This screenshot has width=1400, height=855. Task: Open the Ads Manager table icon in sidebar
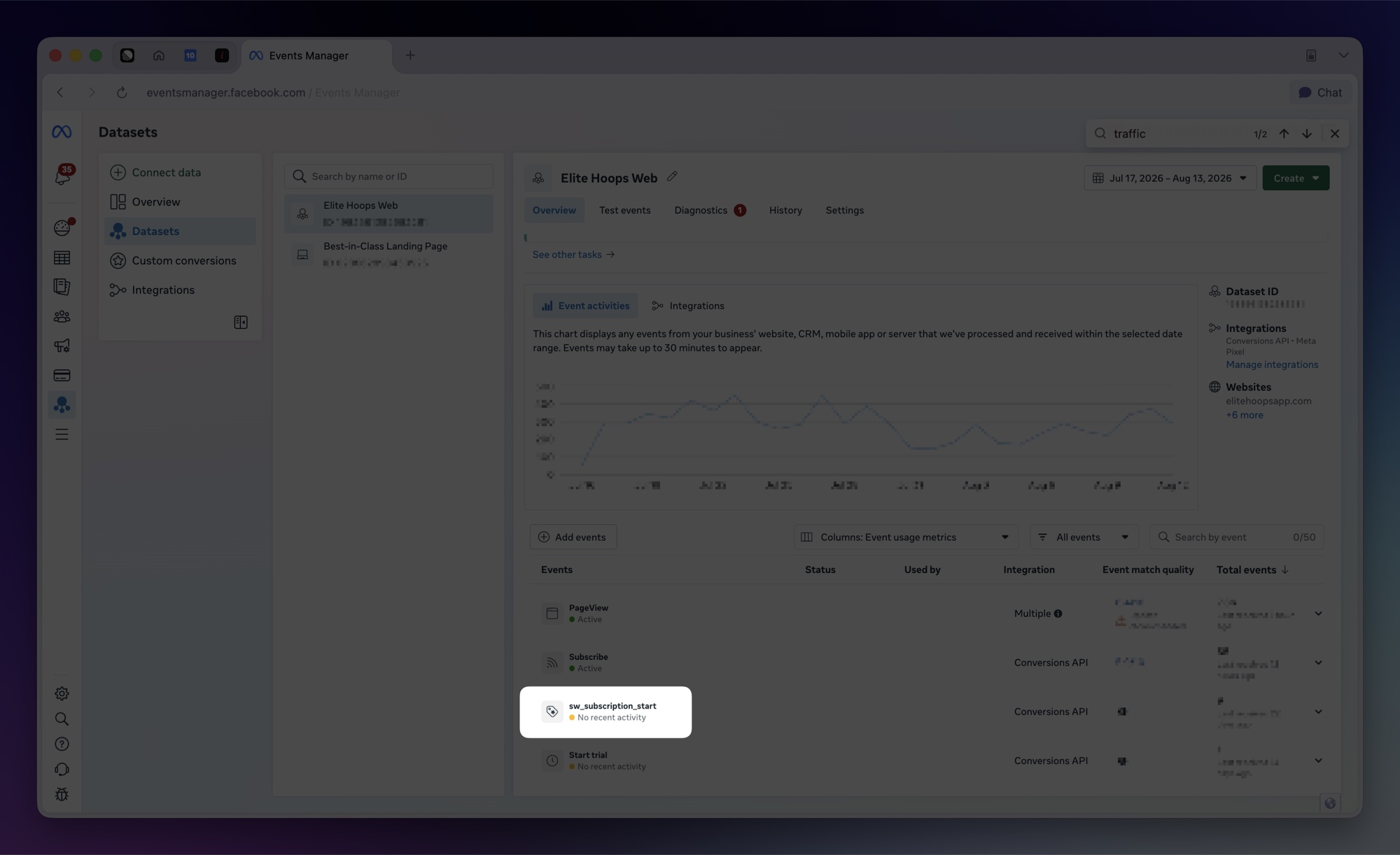62,257
